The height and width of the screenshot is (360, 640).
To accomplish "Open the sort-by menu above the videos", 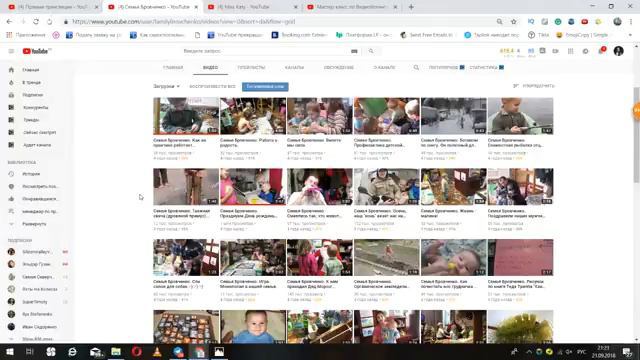I will (x=534, y=86).
